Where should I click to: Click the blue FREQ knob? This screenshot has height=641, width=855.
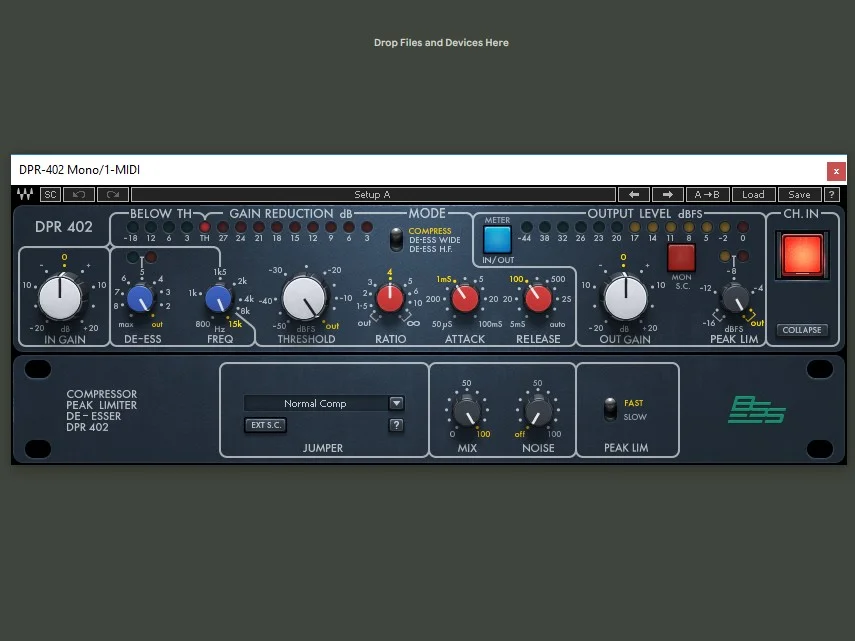[219, 299]
